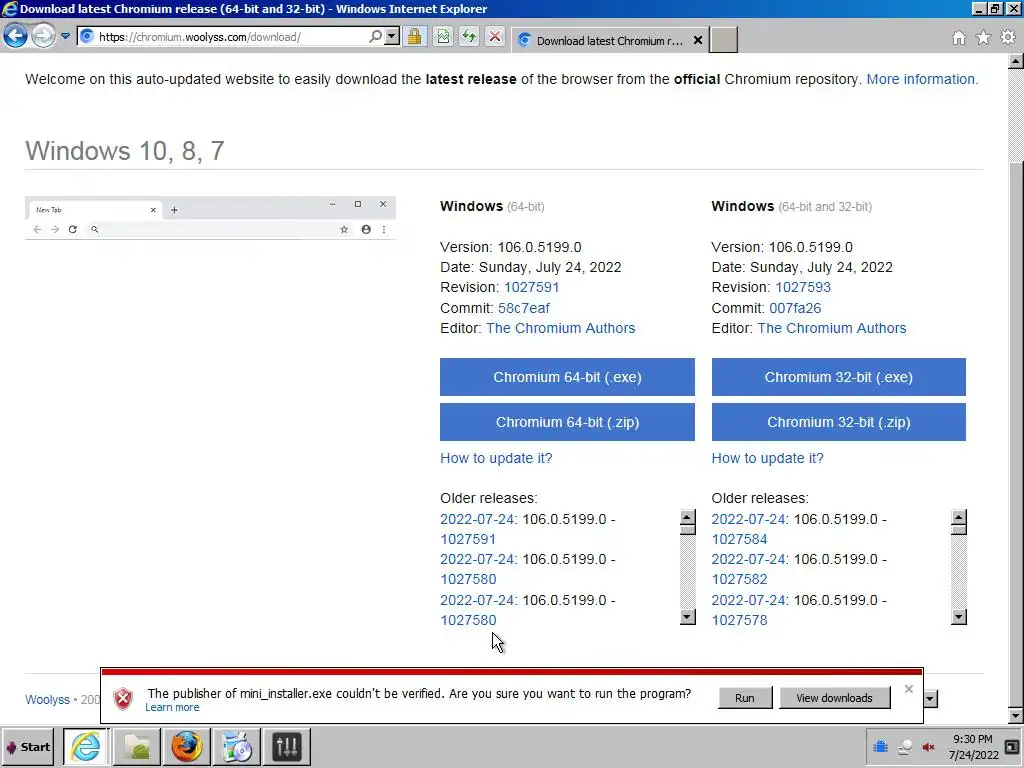Open How to update it under 64-bit

496,458
